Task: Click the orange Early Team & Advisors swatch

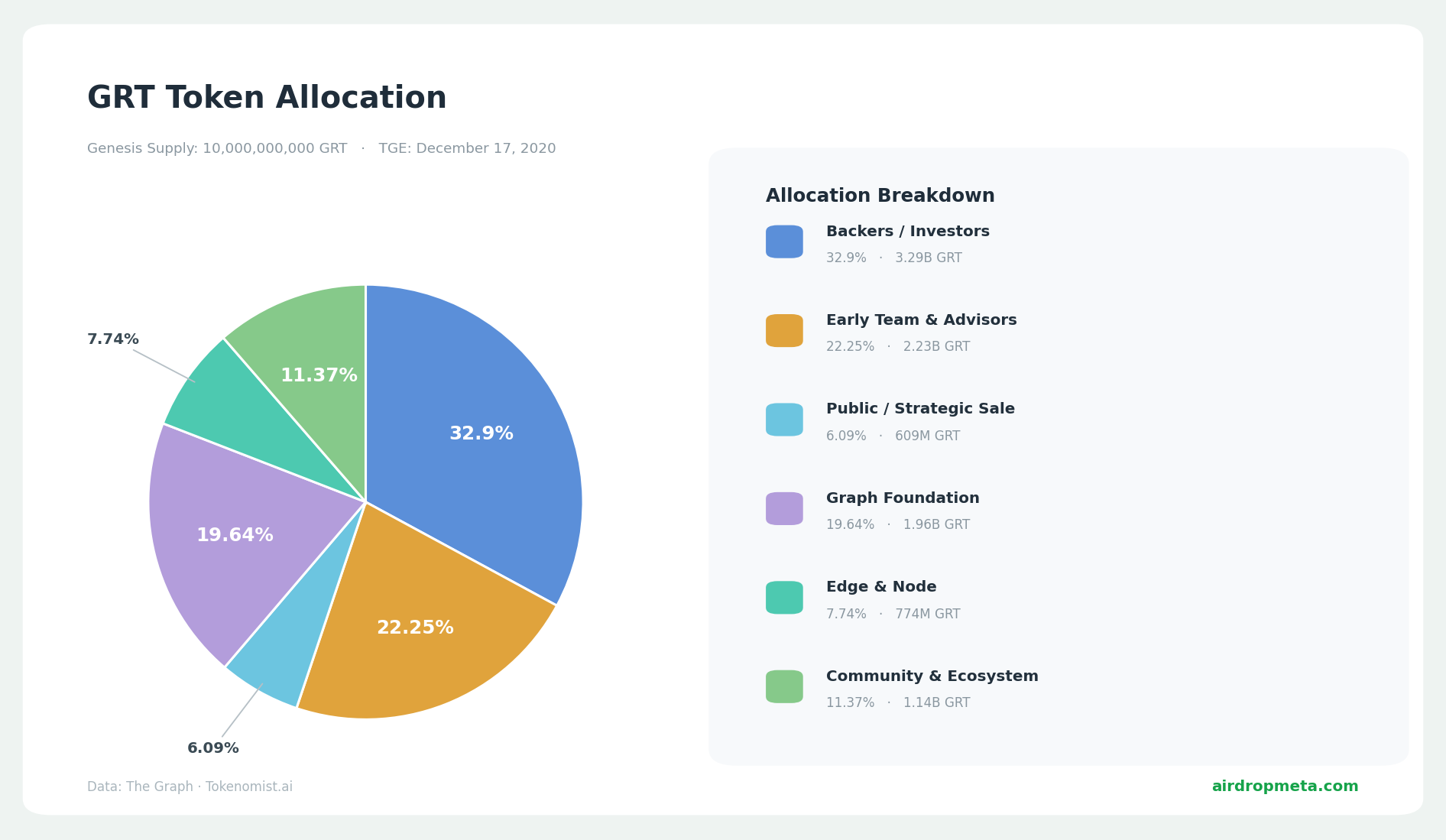Action: pyautogui.click(x=784, y=330)
